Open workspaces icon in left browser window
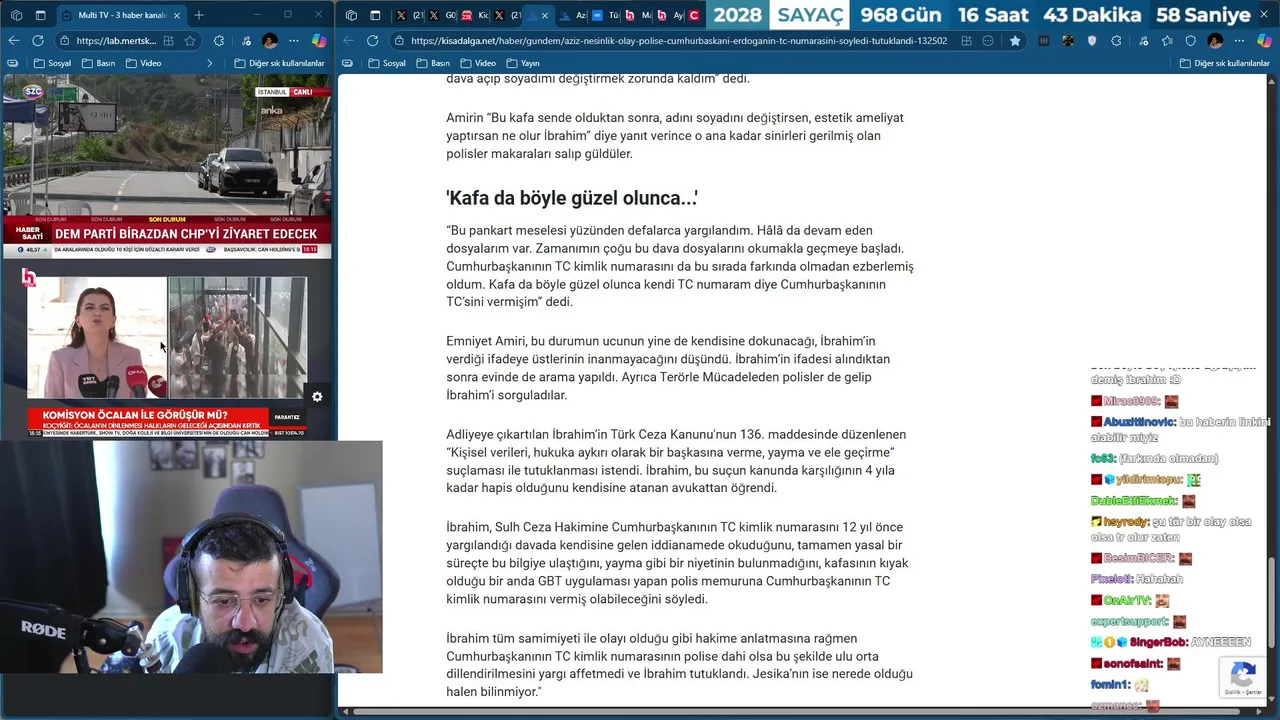 click(16, 15)
